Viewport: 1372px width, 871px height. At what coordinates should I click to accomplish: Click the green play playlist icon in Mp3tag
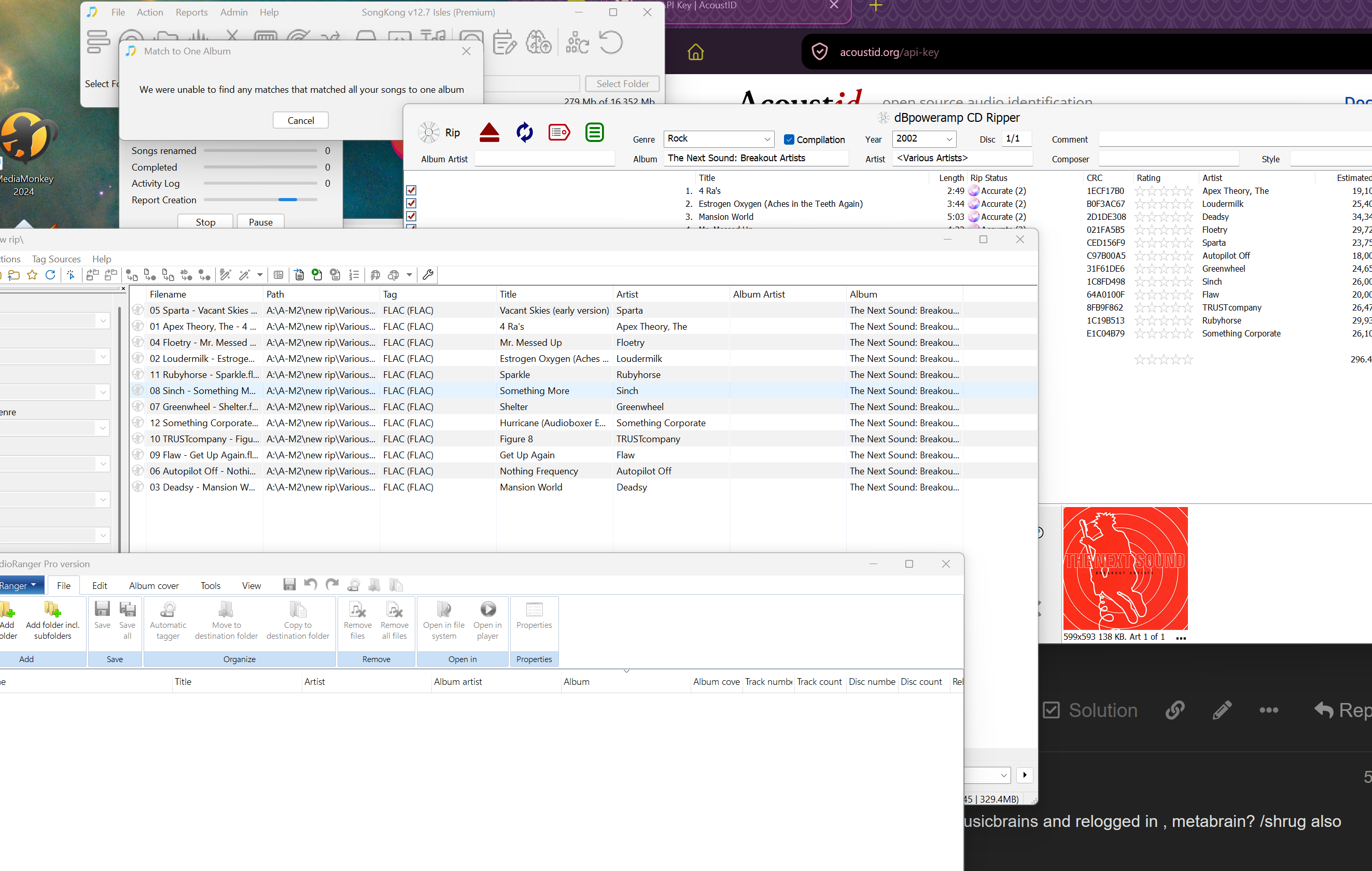click(317, 275)
